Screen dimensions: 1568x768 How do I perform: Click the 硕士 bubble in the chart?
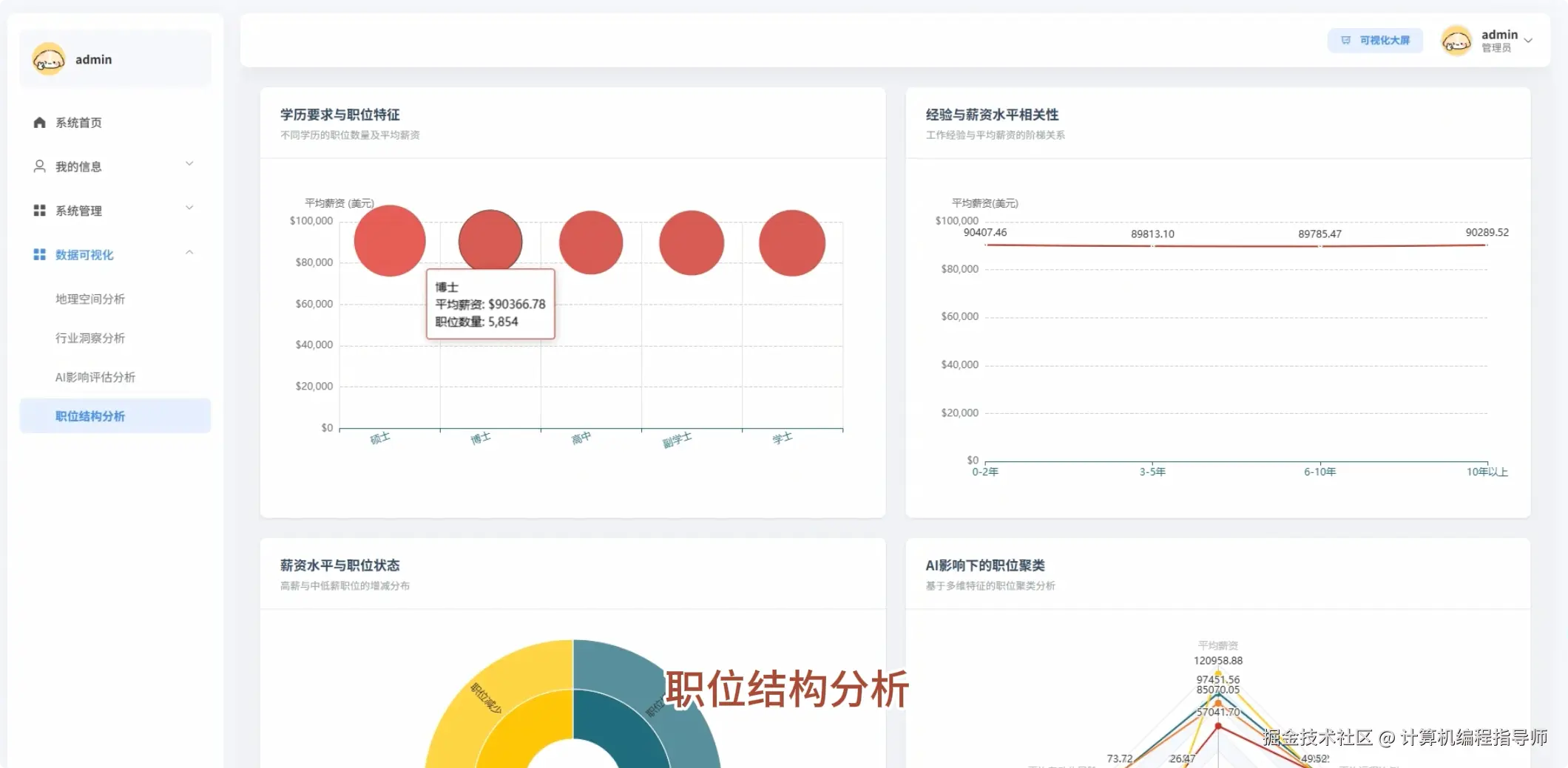(x=390, y=241)
